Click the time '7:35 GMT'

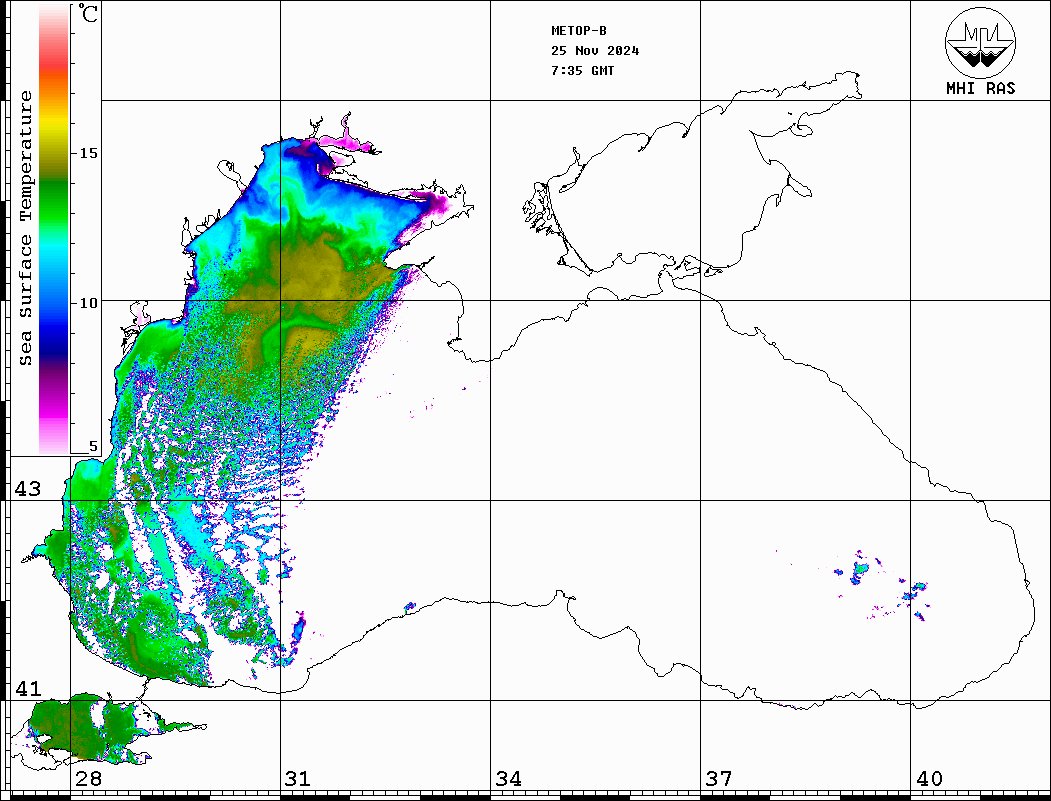click(x=582, y=71)
